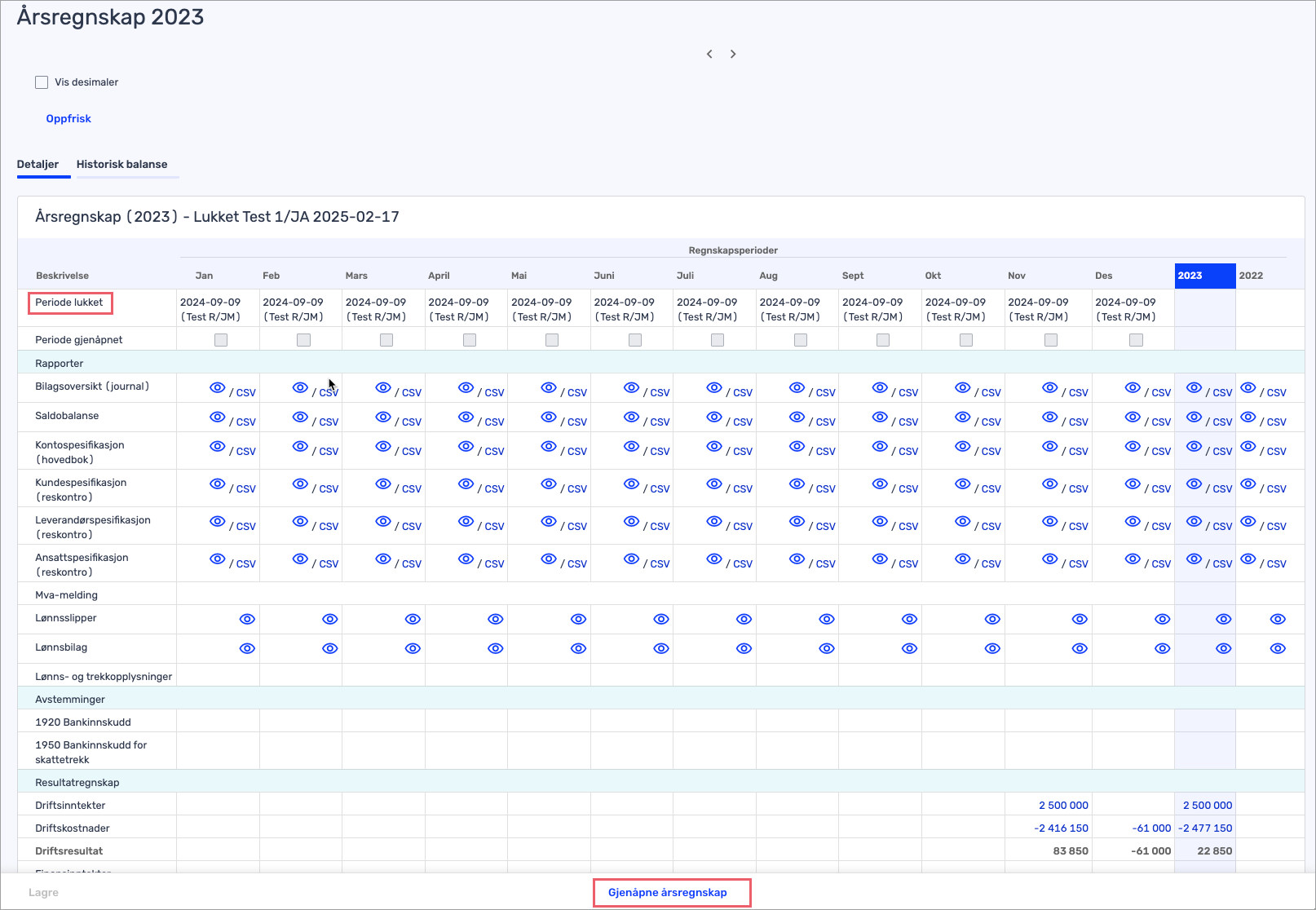
Task: Tick Periode gjenåpnet for Juli
Action: (x=718, y=340)
